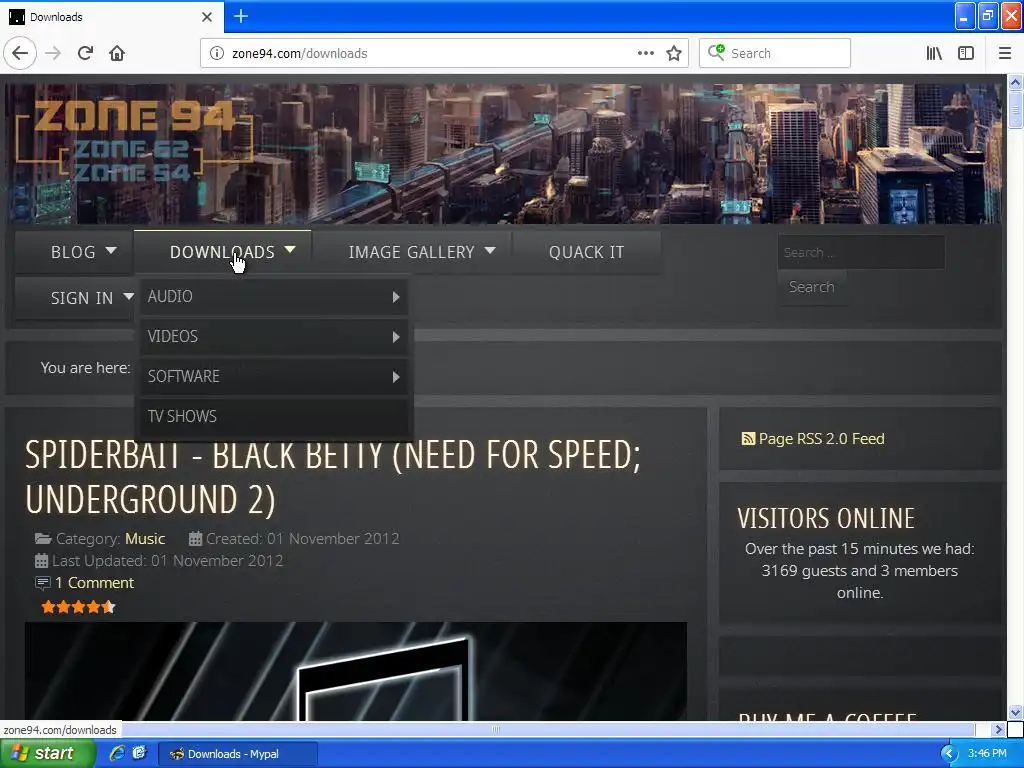Viewport: 1024px width, 768px height.
Task: Open the Library icon in toolbar
Action: coord(934,53)
